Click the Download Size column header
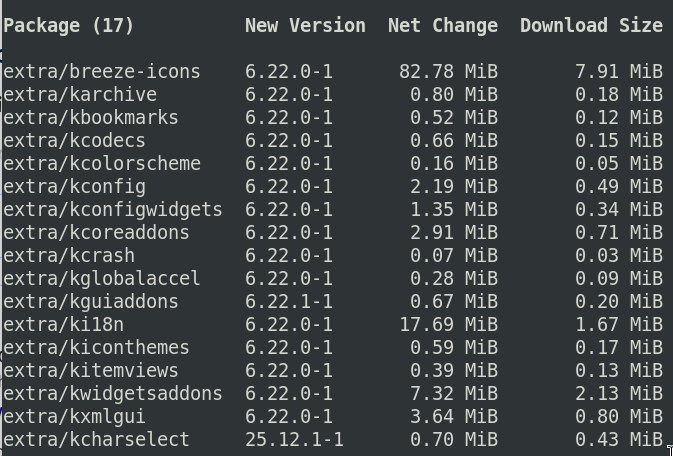 [591, 26]
